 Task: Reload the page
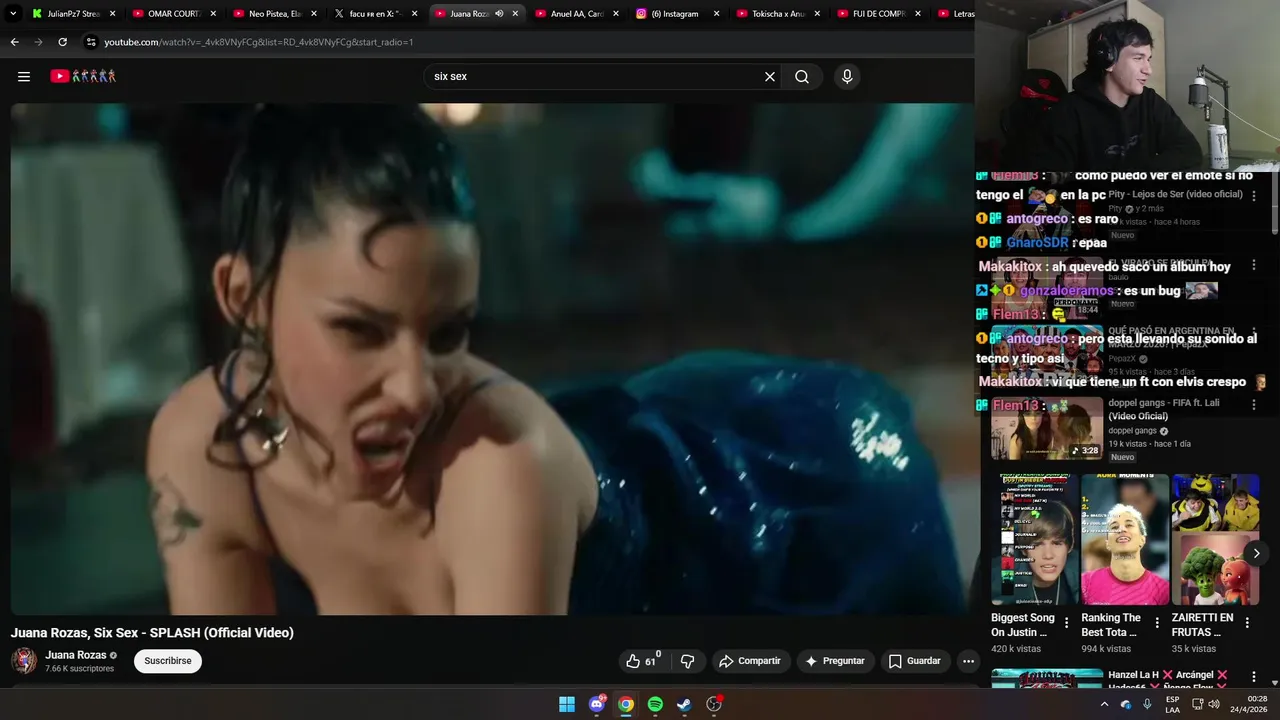click(62, 42)
